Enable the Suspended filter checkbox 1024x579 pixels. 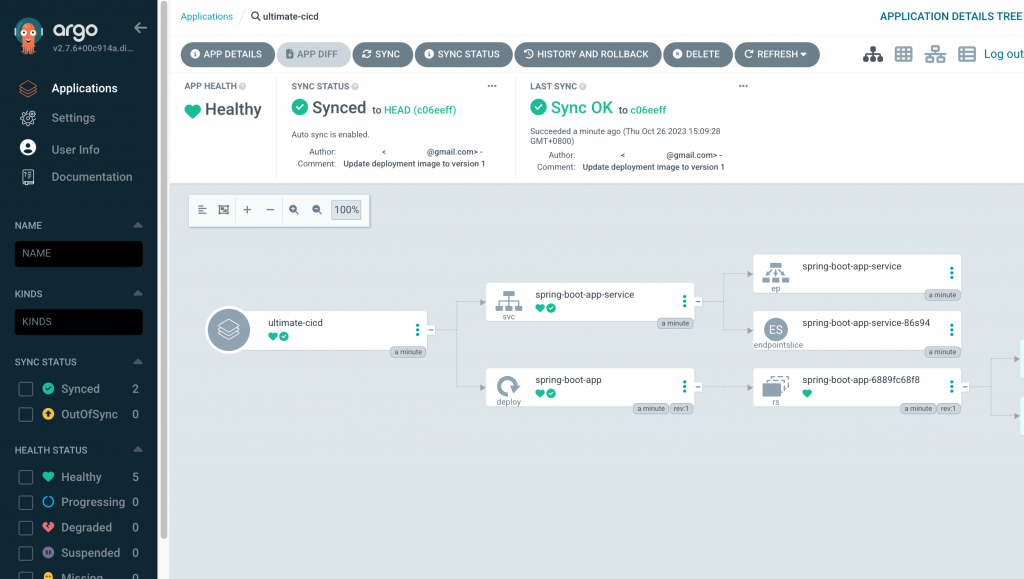[25, 553]
